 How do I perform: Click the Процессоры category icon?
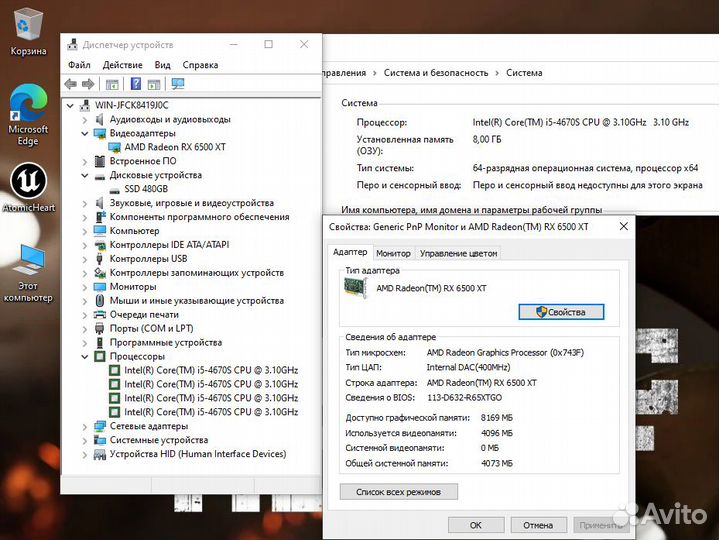click(100, 356)
